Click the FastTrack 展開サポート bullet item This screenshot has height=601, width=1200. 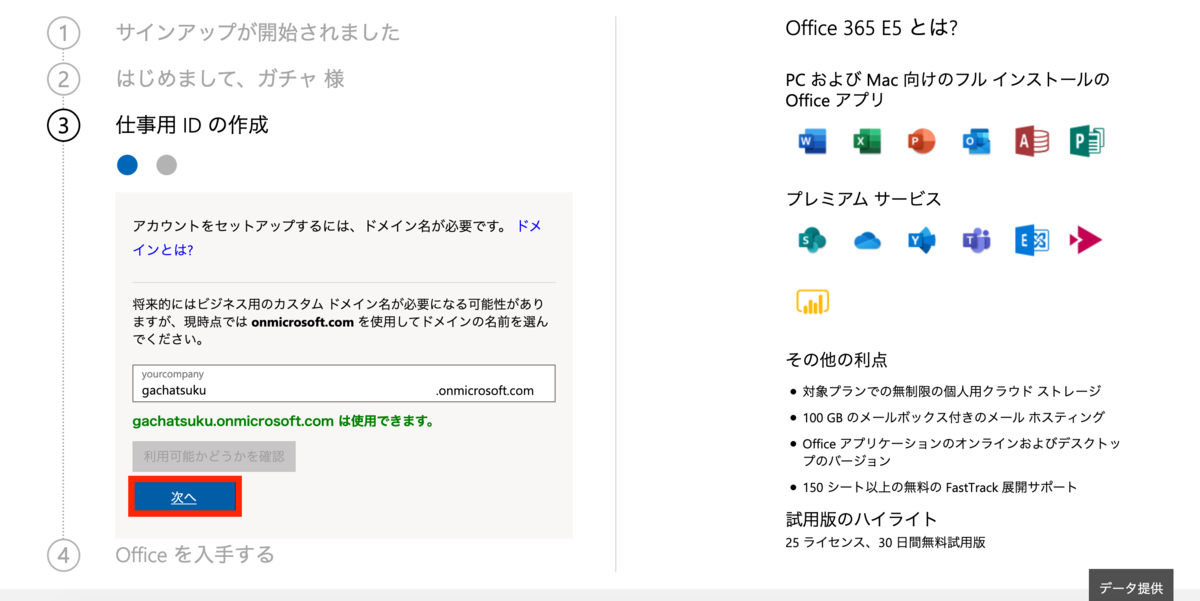click(x=940, y=487)
